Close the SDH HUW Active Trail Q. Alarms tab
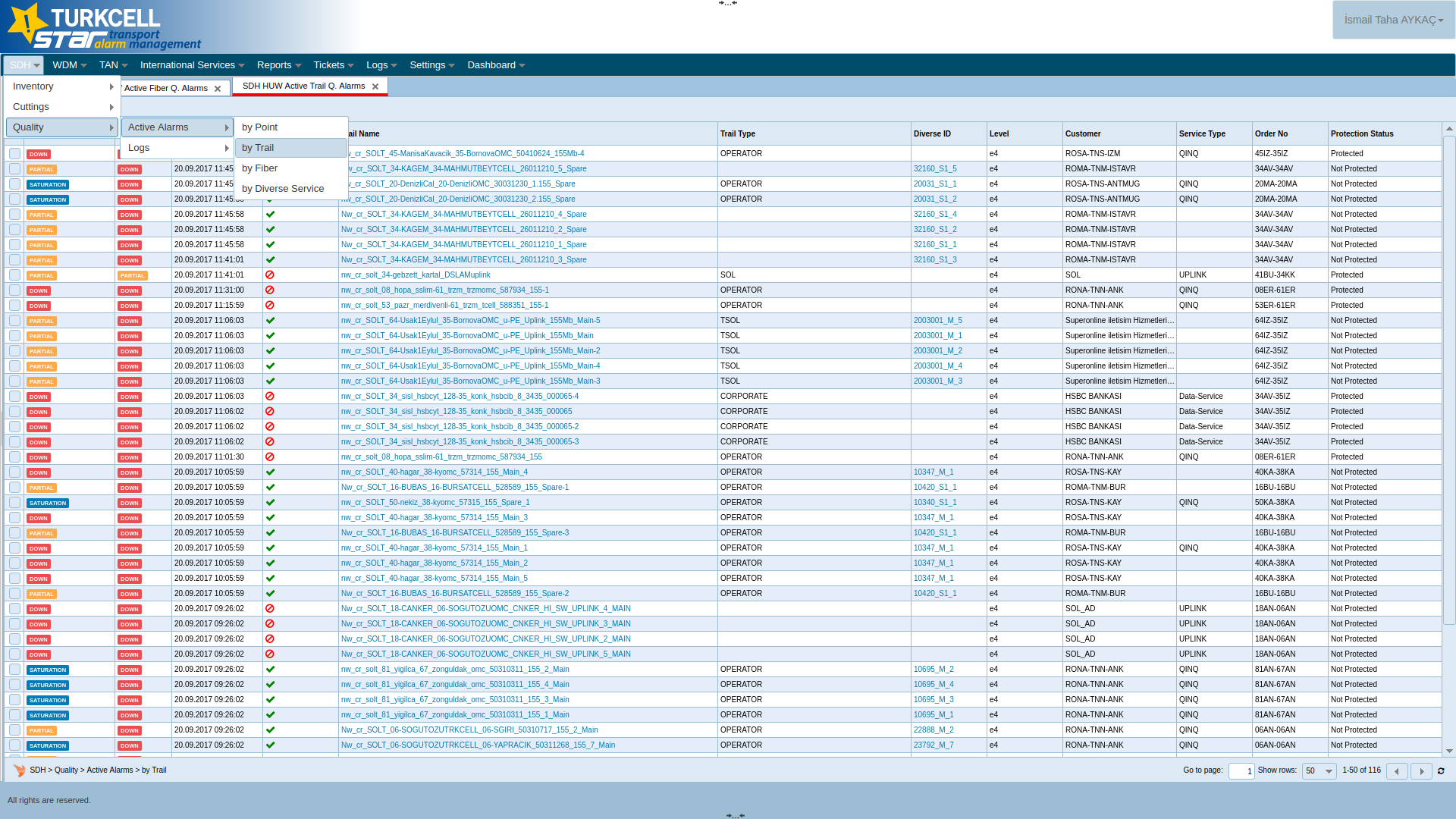The height and width of the screenshot is (819, 1456). 375,86
